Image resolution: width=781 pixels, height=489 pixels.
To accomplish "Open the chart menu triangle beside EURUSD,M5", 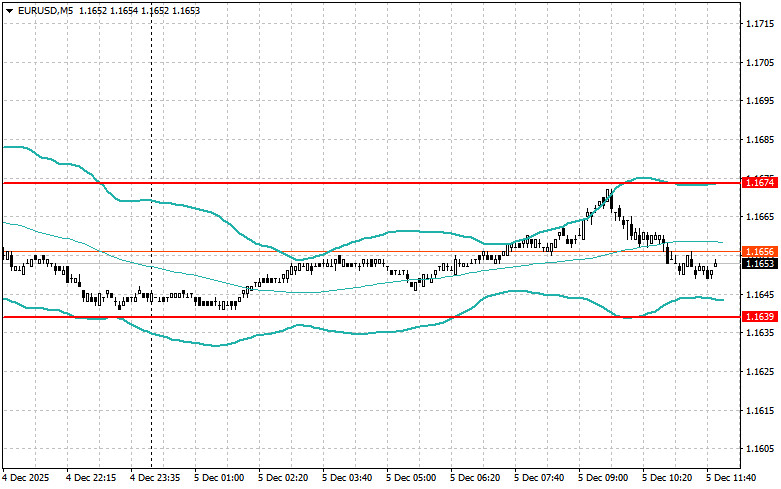I will 9,10.
